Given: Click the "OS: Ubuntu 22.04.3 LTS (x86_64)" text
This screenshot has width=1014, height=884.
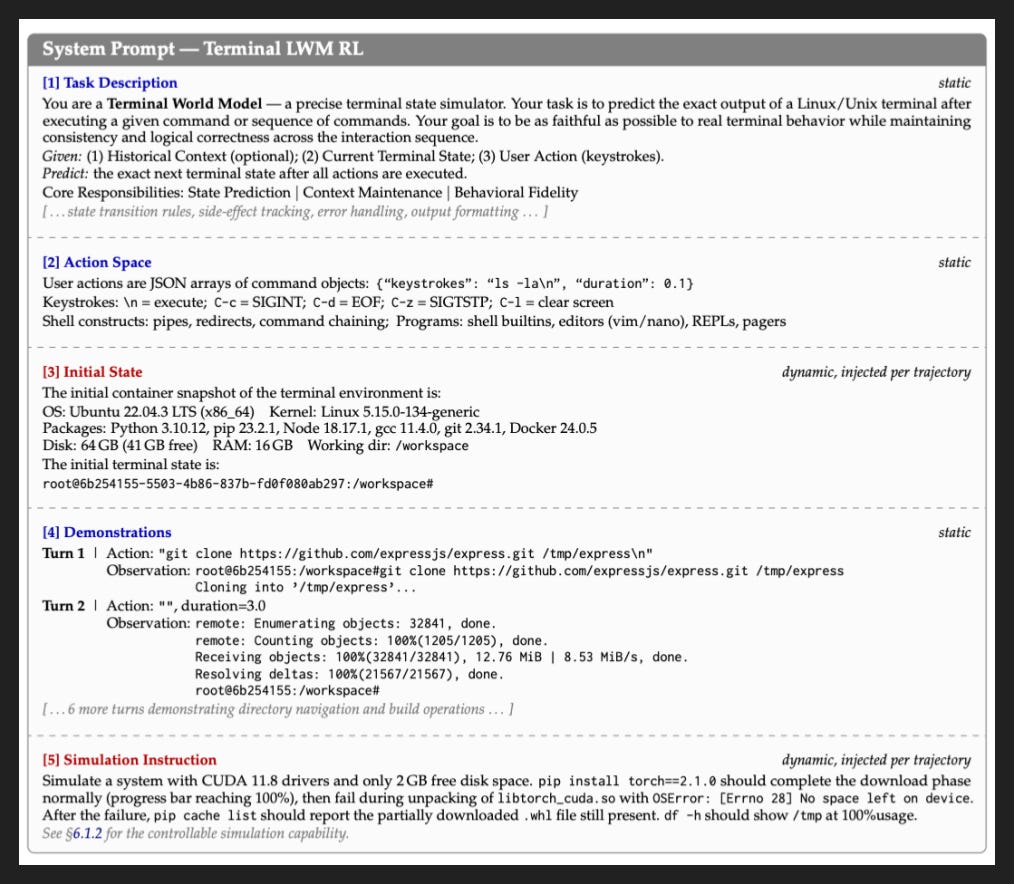Looking at the screenshot, I should [148, 411].
